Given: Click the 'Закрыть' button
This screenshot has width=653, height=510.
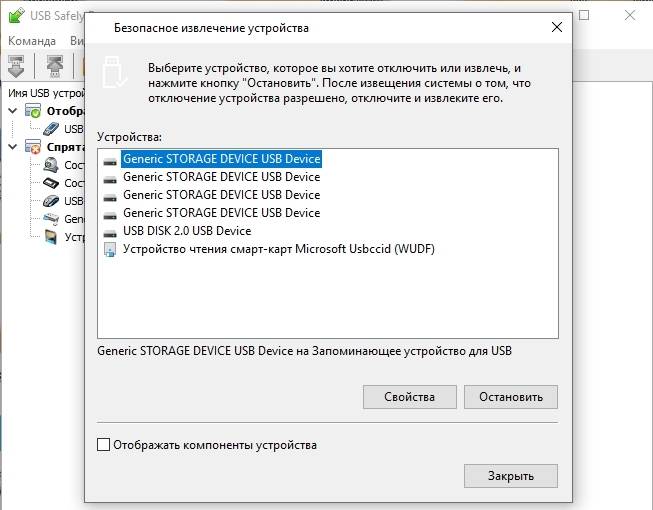Looking at the screenshot, I should (x=511, y=476).
